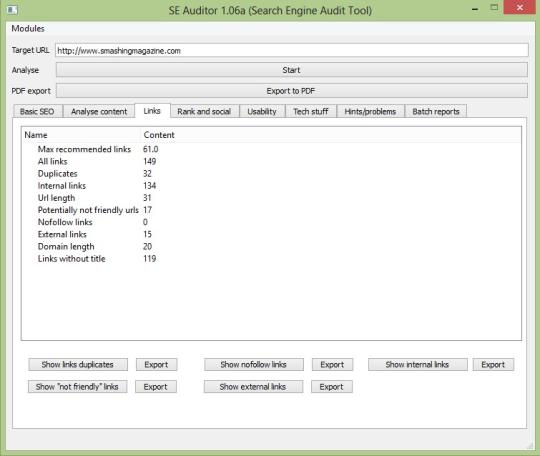This screenshot has width=540, height=456.
Task: Click the value 134 for Internal links
Action: [x=150, y=186]
